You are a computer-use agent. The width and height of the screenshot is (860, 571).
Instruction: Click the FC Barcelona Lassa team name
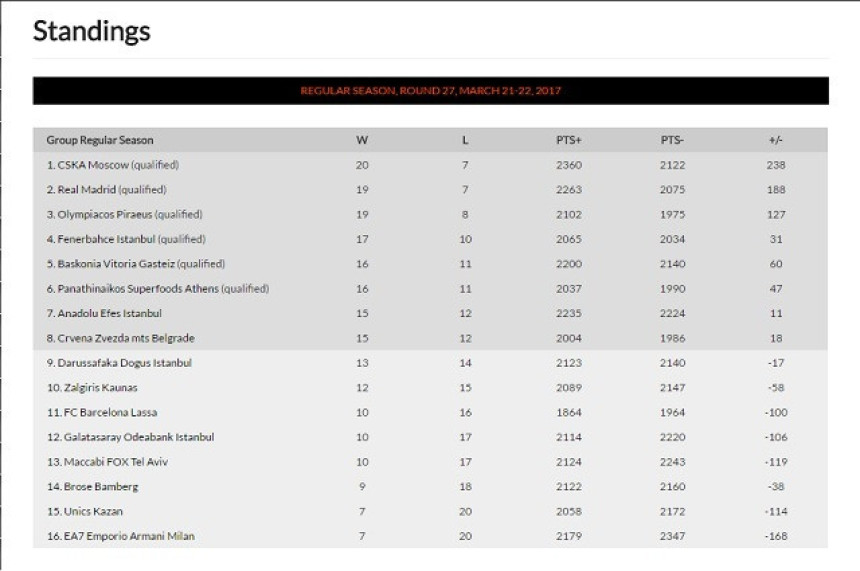coord(110,412)
